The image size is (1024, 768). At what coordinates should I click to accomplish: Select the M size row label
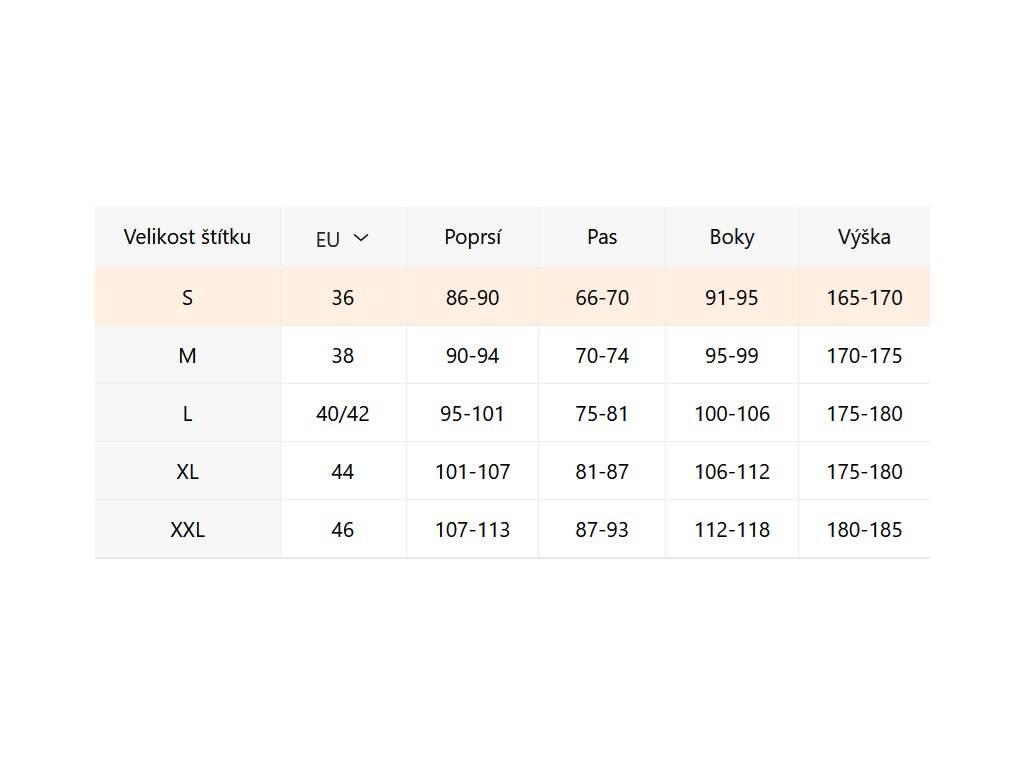187,355
